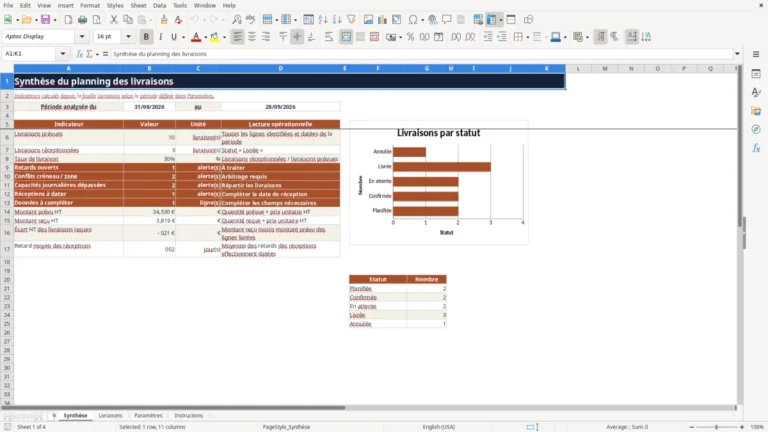Screen dimensions: 768x432
Task: Toggle Wrap Text
Action: coord(329,37)
